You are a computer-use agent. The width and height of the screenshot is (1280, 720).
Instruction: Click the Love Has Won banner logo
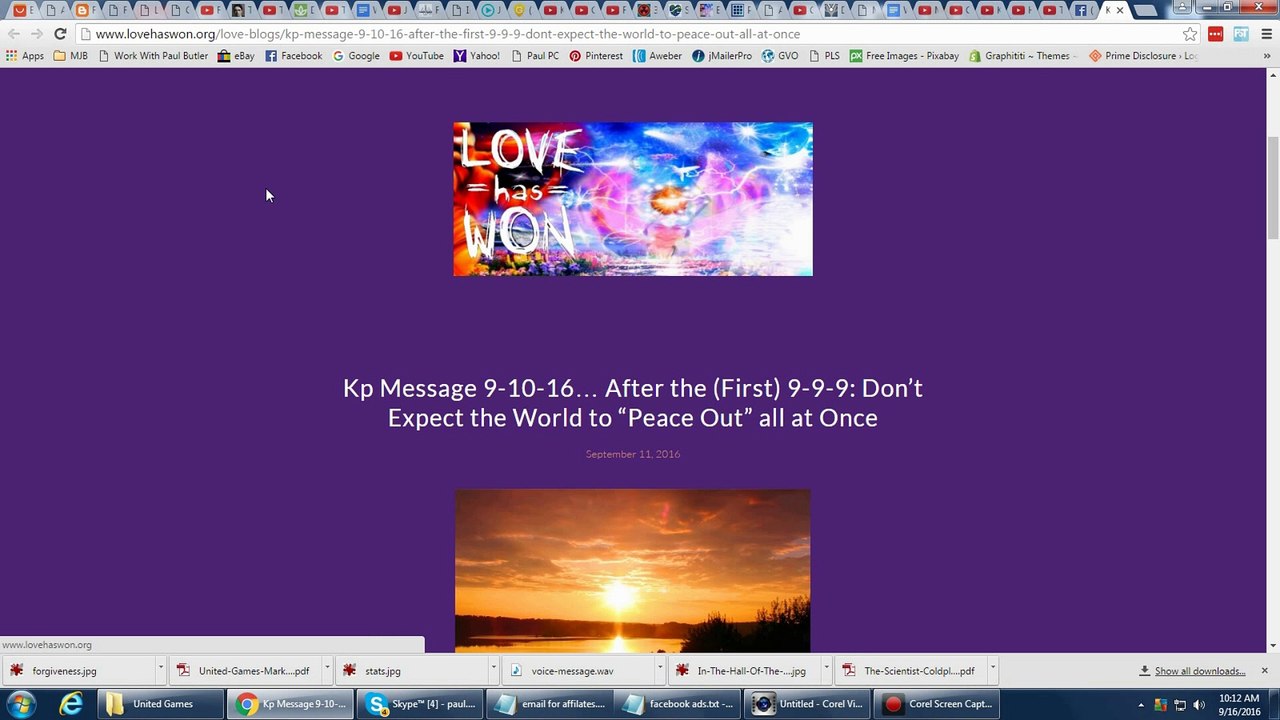click(633, 199)
